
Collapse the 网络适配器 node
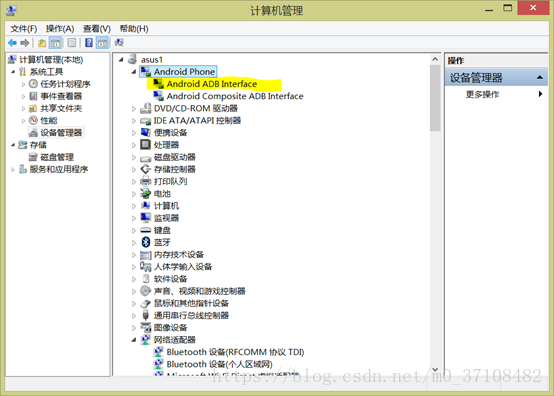click(x=134, y=340)
